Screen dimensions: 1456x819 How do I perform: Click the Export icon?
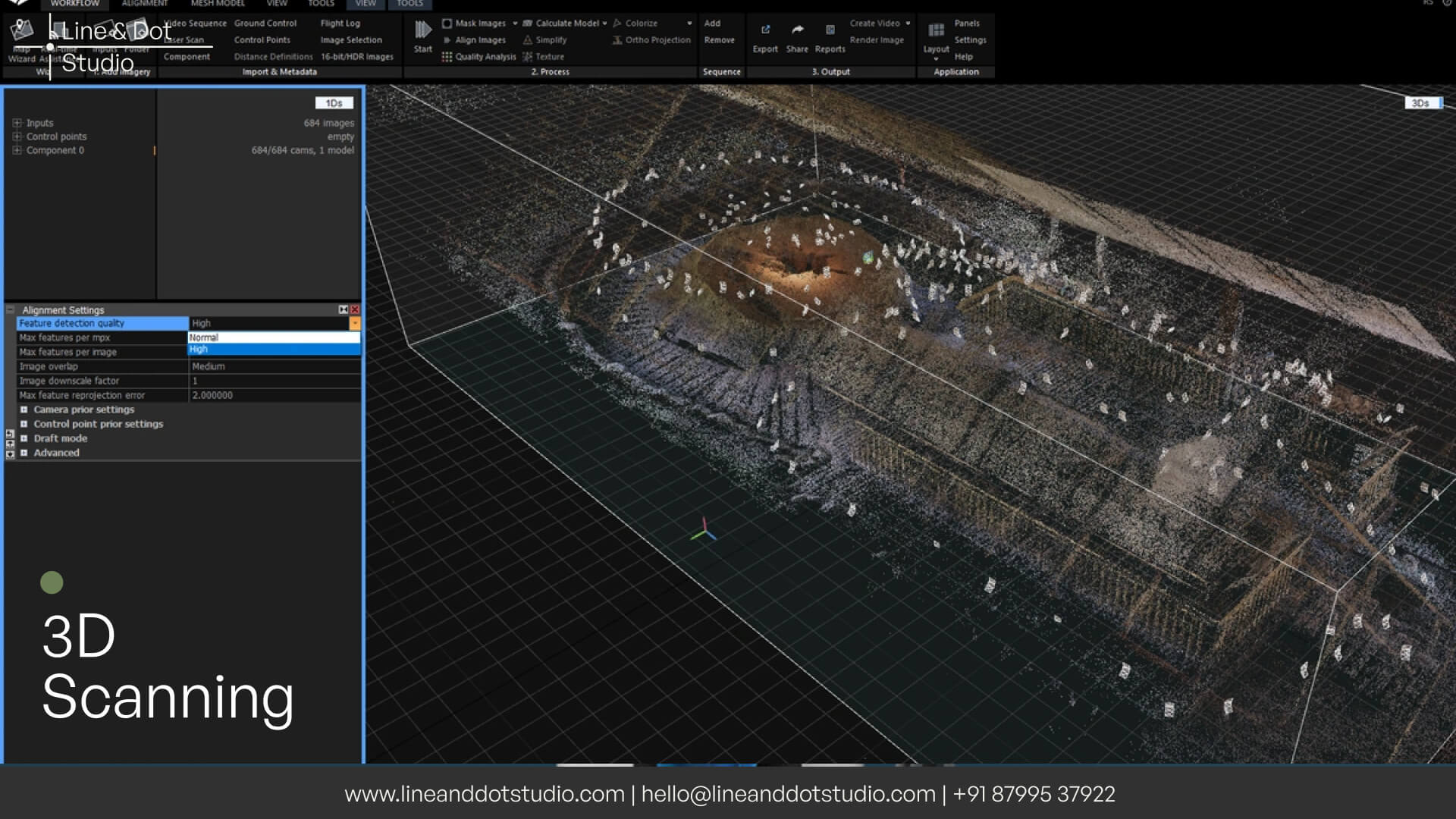pyautogui.click(x=765, y=30)
